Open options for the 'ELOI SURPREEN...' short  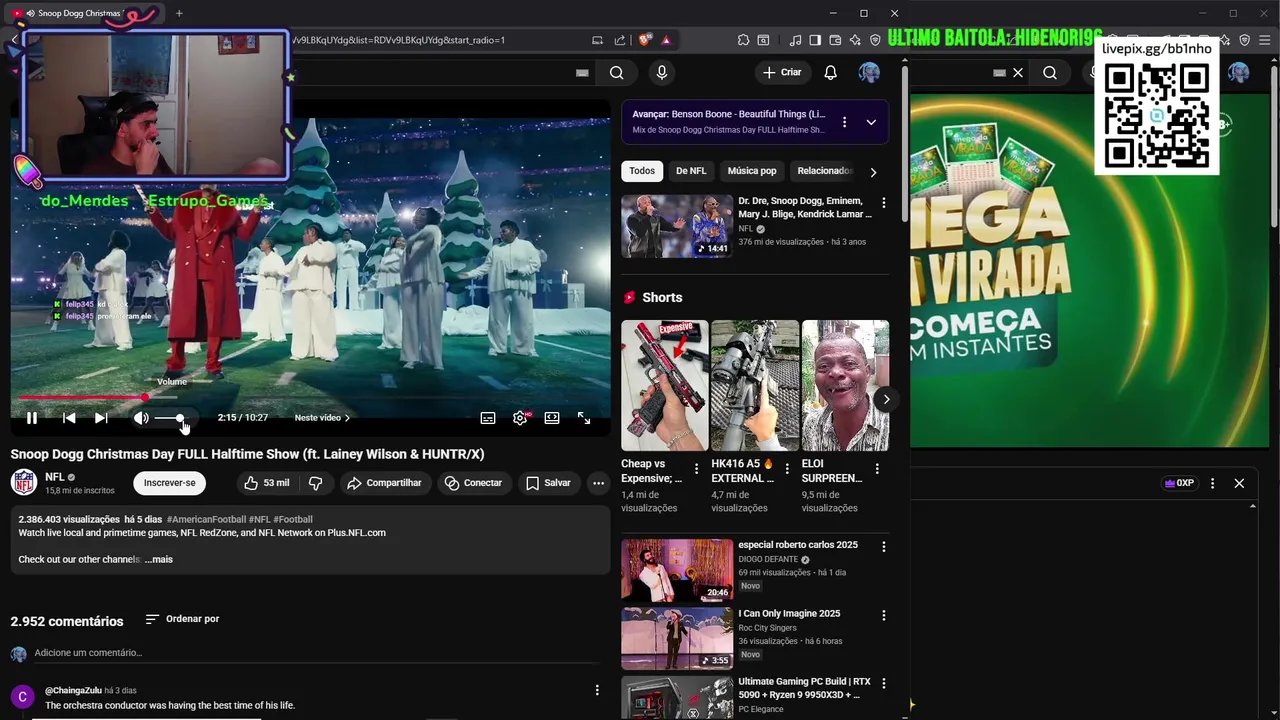(x=877, y=468)
